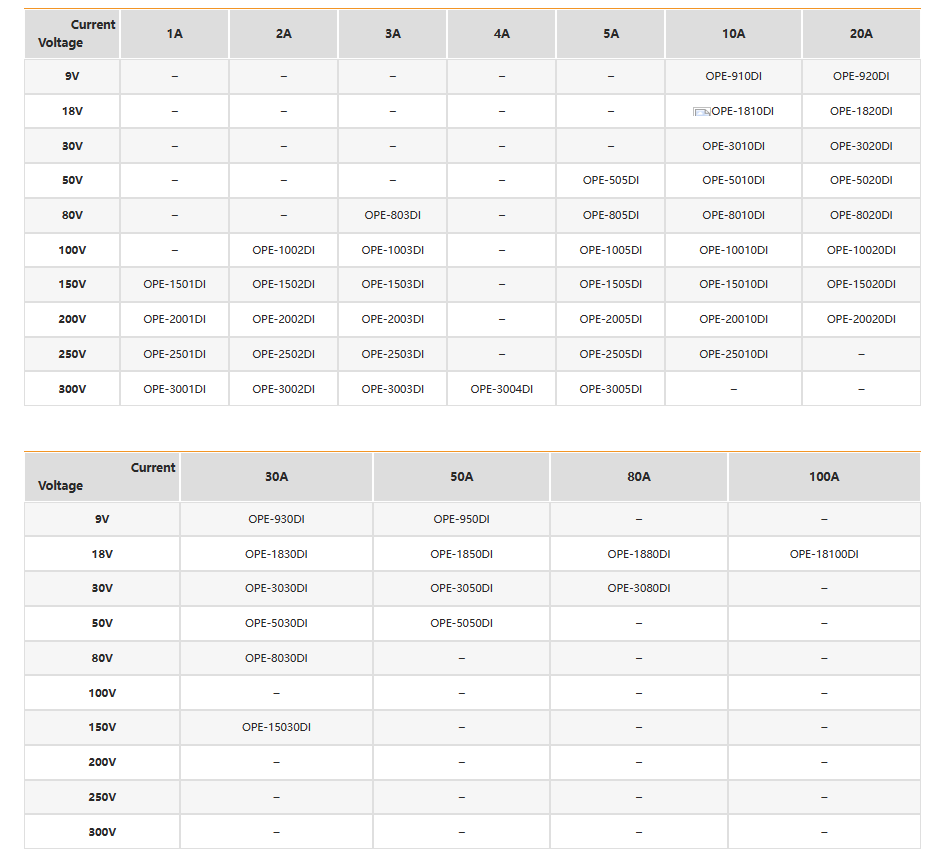This screenshot has height=862, width=947.
Task: Click the OPE-803DI model
Action: (393, 215)
